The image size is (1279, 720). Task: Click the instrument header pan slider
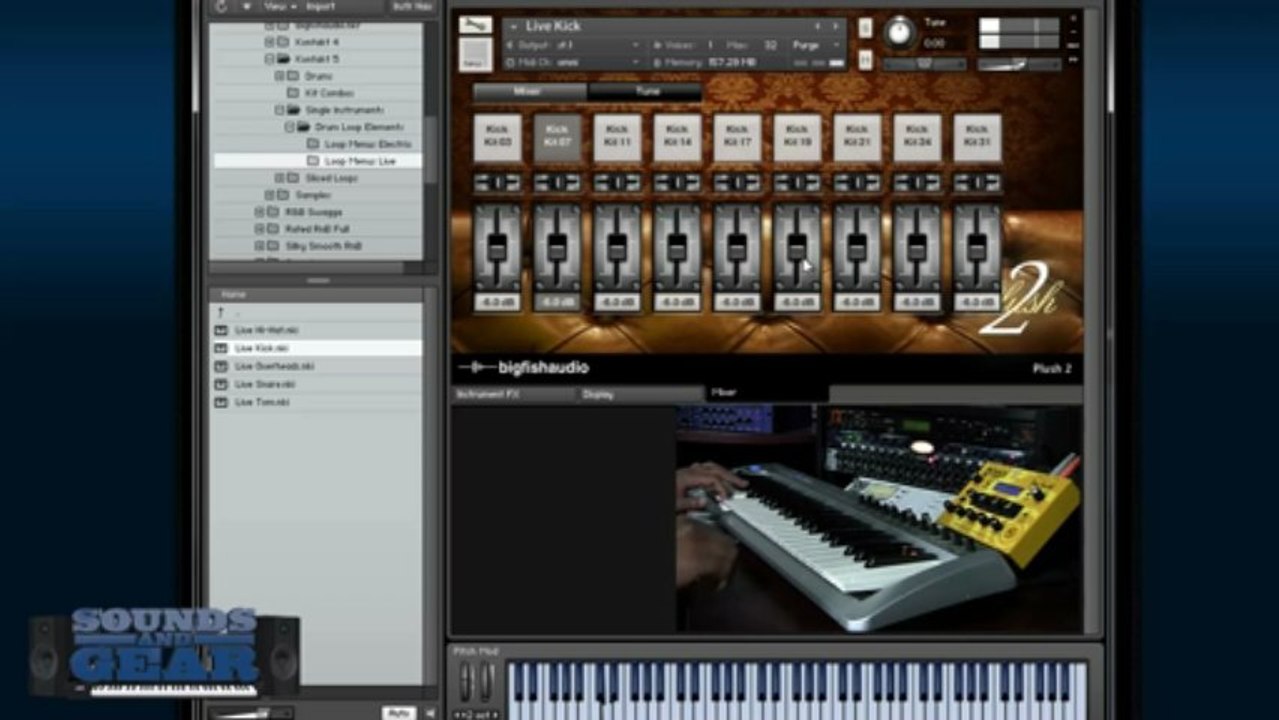pyautogui.click(x=922, y=63)
